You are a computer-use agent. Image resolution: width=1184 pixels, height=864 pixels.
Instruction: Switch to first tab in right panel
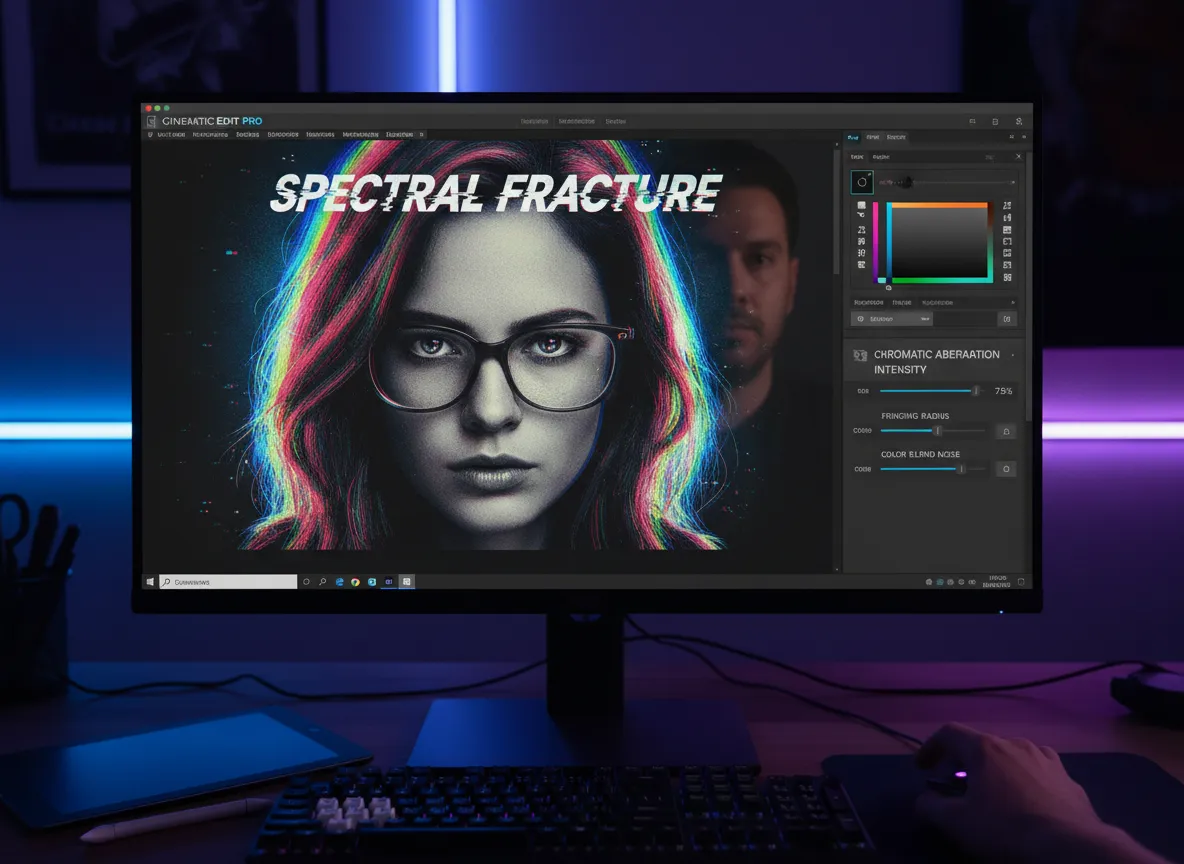tap(853, 137)
